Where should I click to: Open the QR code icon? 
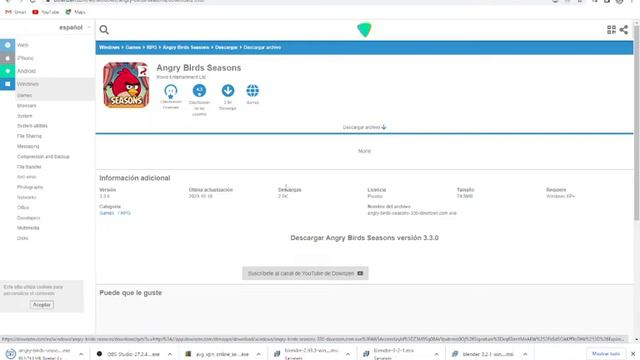[611, 29]
